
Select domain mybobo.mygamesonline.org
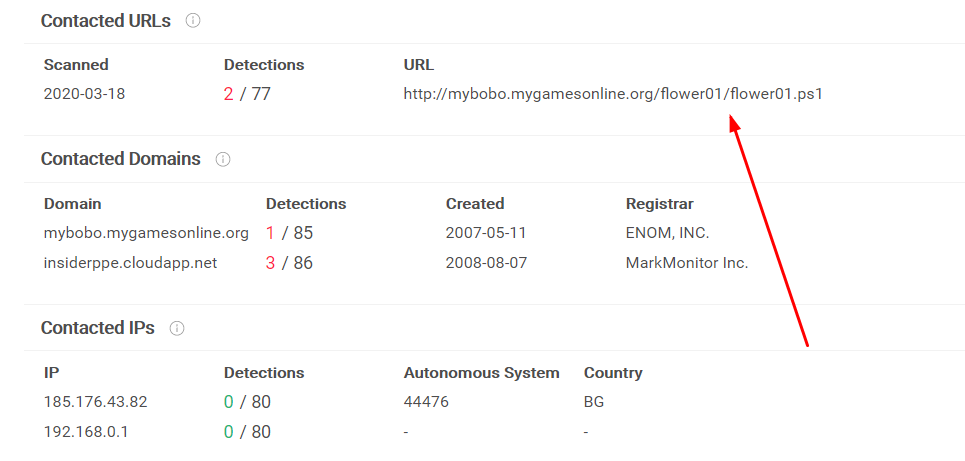click(146, 233)
